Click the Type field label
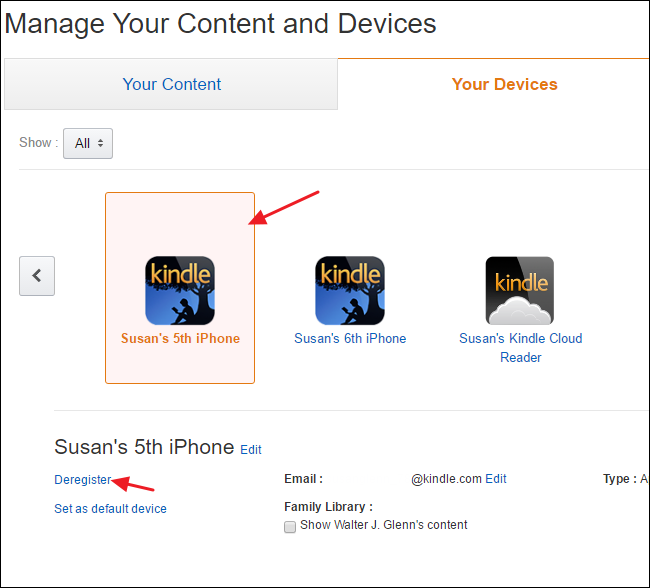This screenshot has height=588, width=650. pos(618,479)
